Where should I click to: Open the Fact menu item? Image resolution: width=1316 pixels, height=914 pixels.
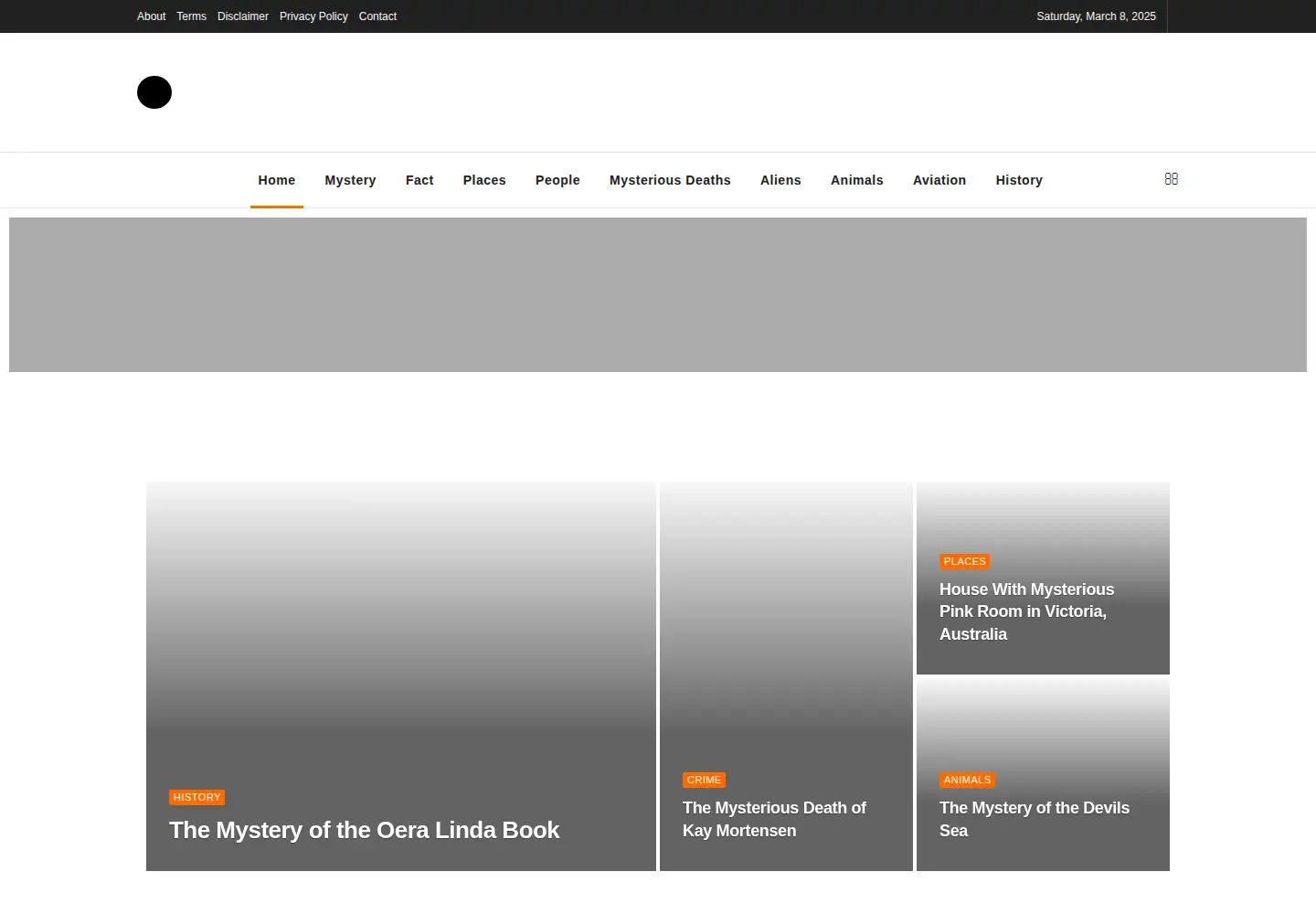click(x=419, y=180)
